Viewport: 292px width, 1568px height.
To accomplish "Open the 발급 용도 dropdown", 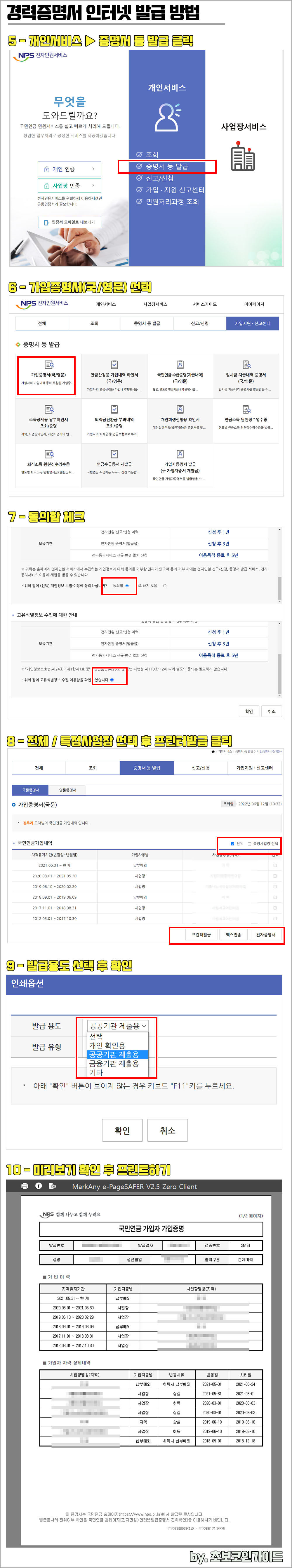I will (x=117, y=1026).
